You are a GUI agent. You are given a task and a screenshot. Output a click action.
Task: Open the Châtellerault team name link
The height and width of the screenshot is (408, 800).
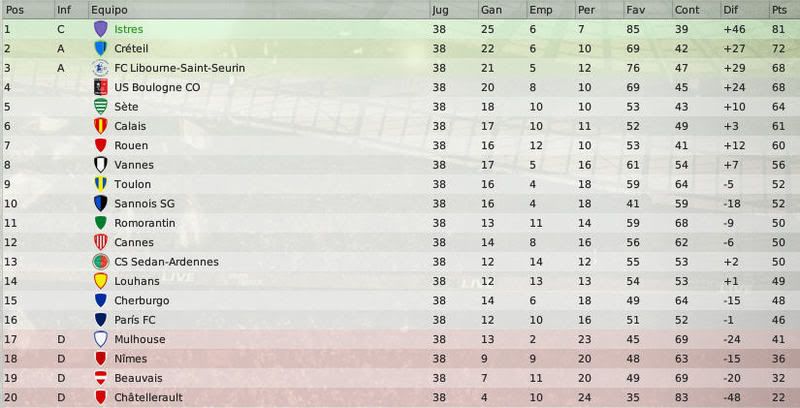click(148, 397)
